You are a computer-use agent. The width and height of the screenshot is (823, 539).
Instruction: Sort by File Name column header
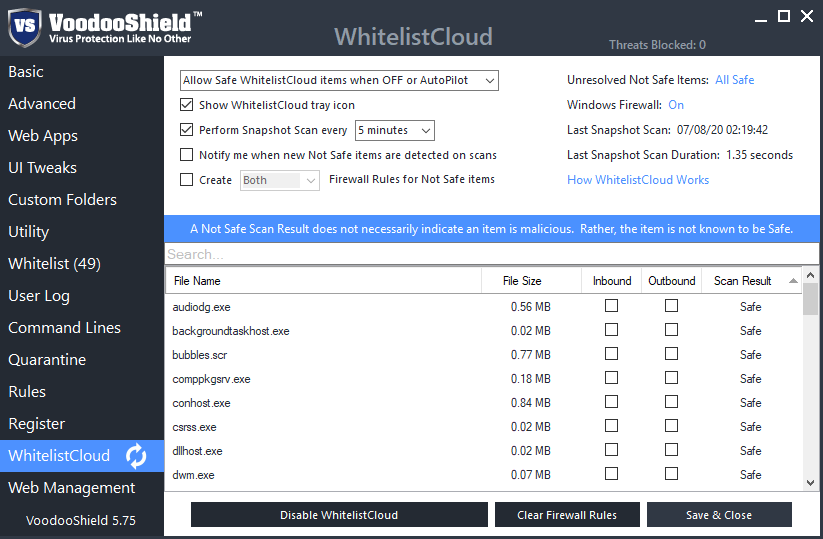[323, 281]
